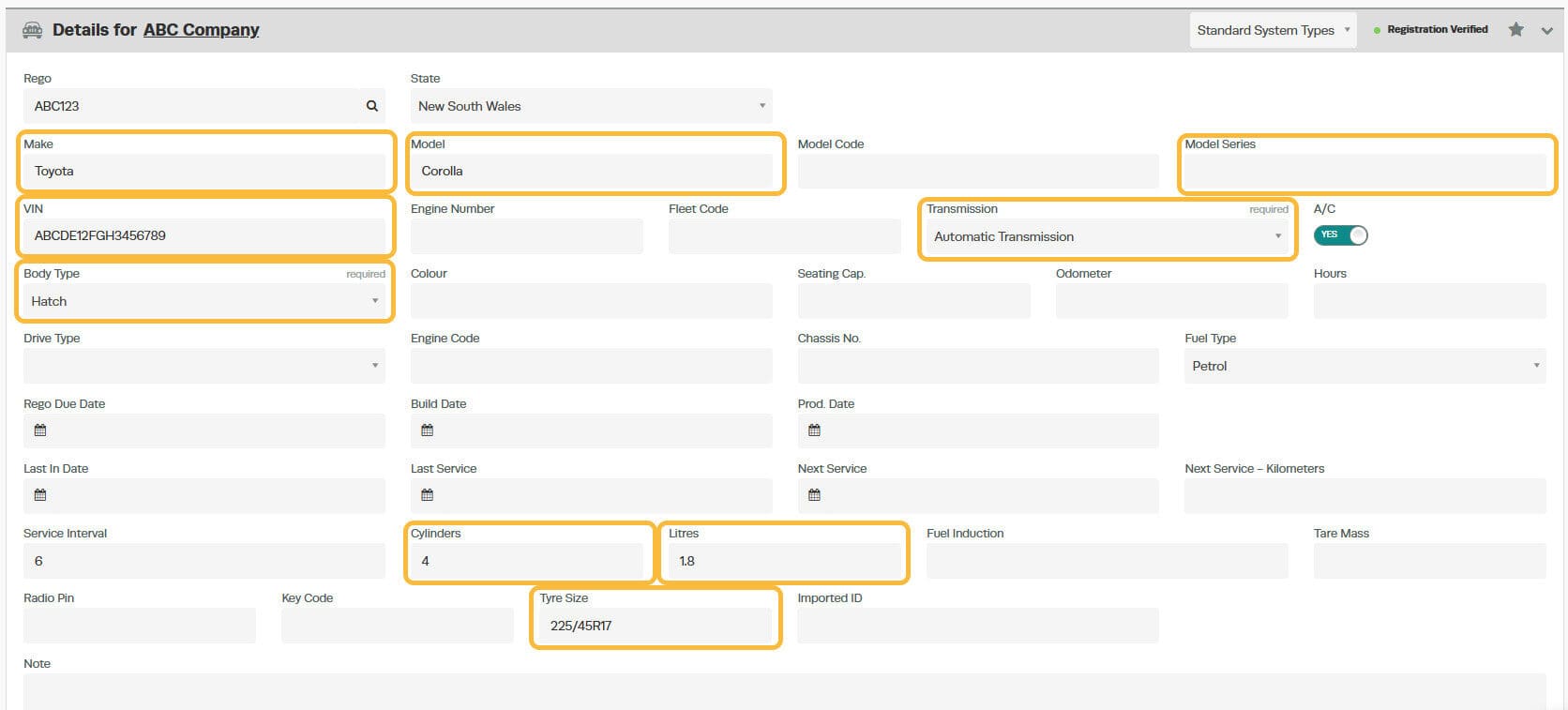Viewport: 1568px width, 710px height.
Task: Click the car icon beside Details heading
Action: point(32,30)
